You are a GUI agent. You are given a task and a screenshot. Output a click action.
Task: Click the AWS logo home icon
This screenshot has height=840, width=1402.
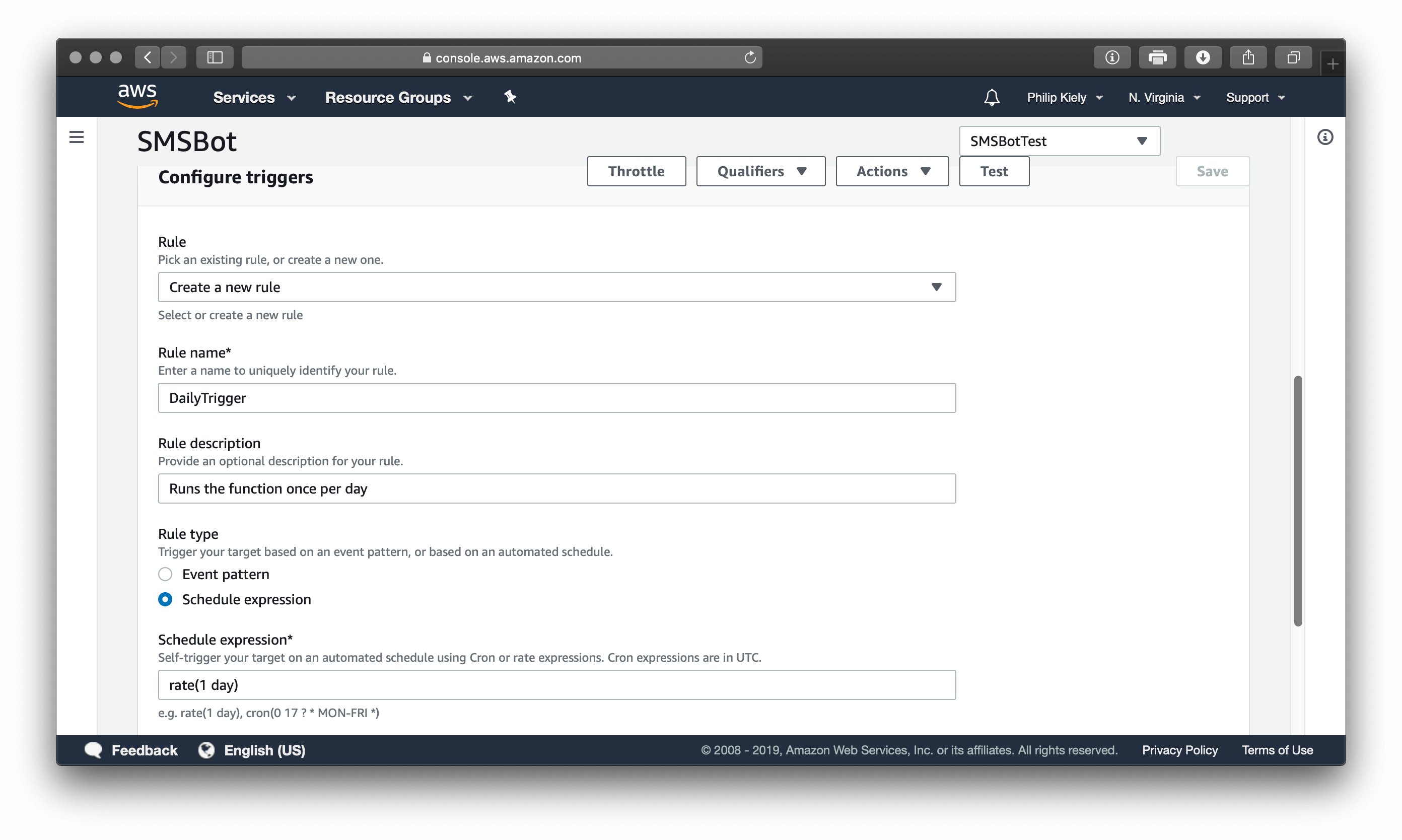pyautogui.click(x=137, y=96)
